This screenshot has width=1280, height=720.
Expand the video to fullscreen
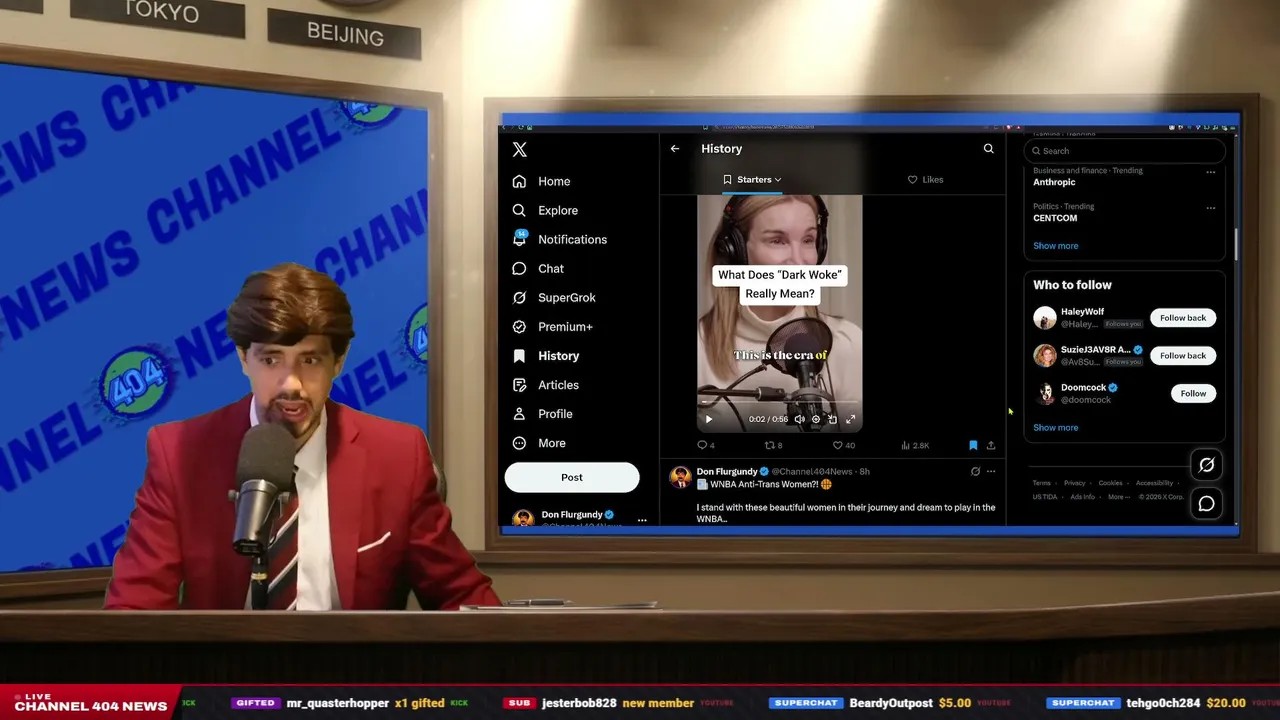coord(851,420)
